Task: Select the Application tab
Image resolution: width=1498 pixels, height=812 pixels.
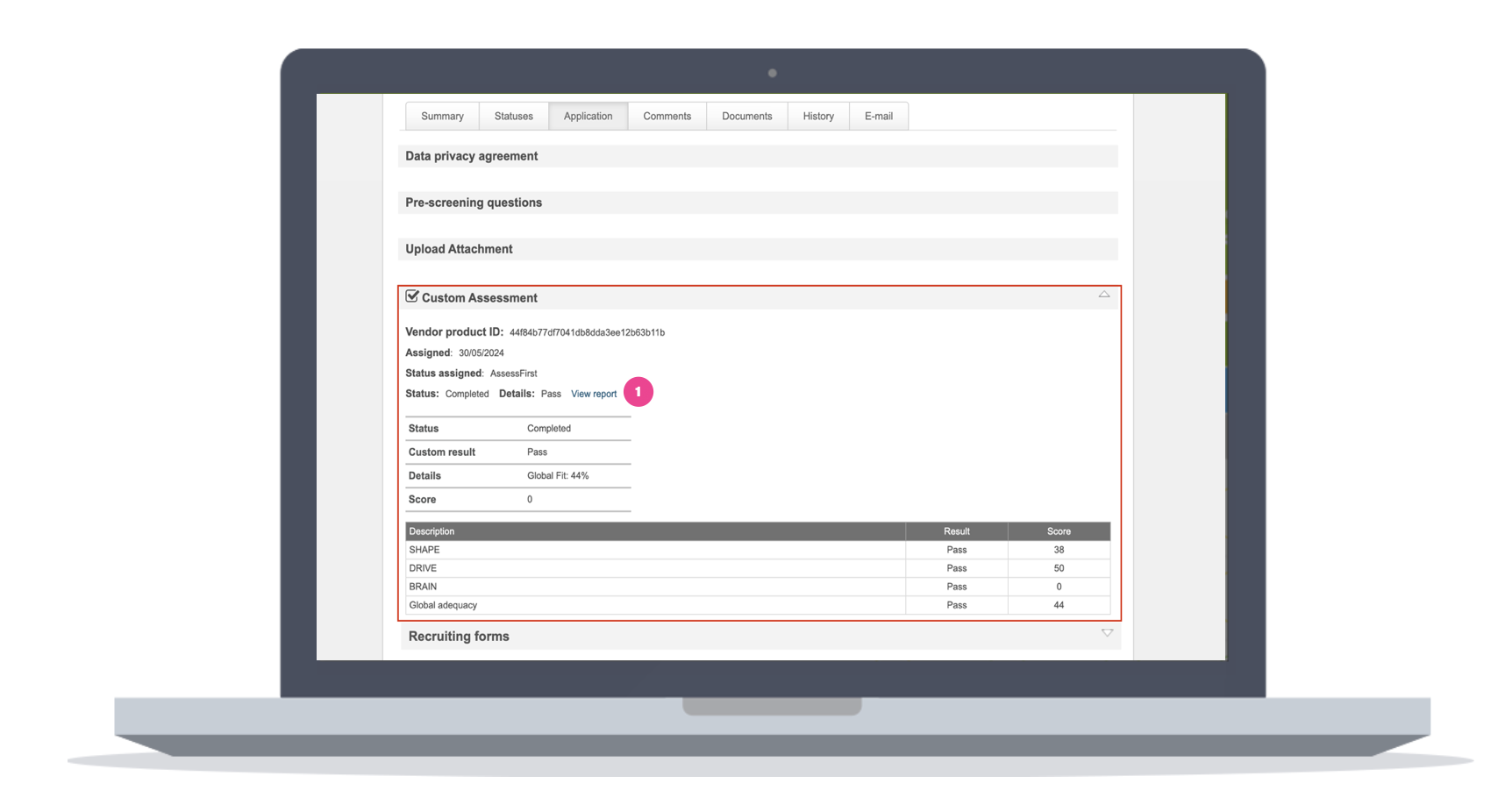Action: pos(588,115)
